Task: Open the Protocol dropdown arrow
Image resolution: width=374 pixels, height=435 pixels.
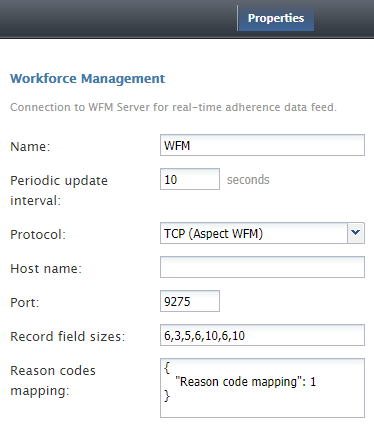Action: pos(356,233)
